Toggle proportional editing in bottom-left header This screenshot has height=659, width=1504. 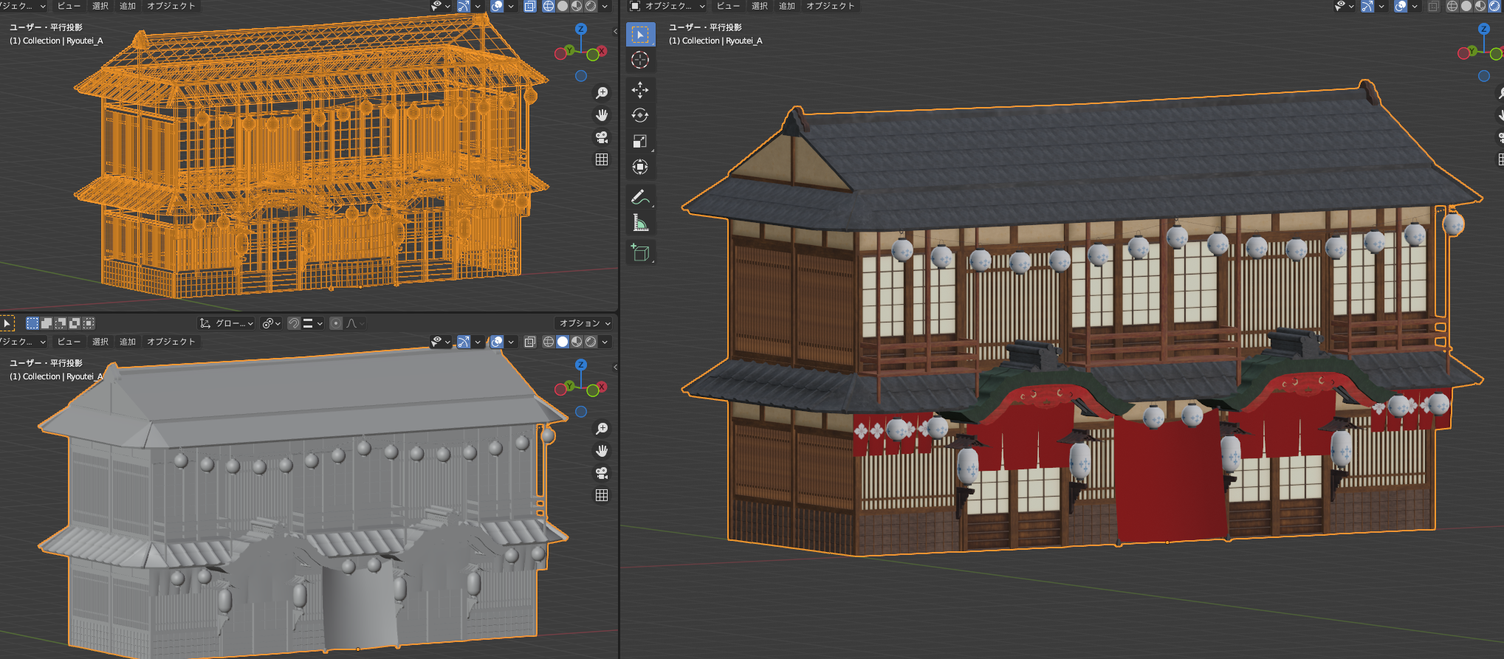coord(336,323)
